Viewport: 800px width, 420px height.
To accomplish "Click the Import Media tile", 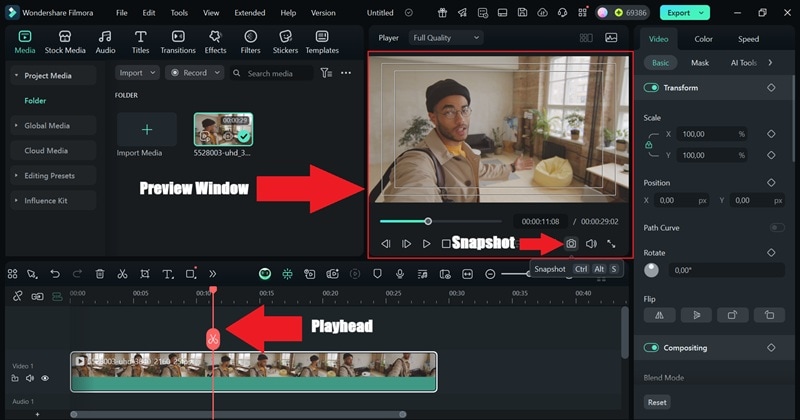I will pos(146,130).
